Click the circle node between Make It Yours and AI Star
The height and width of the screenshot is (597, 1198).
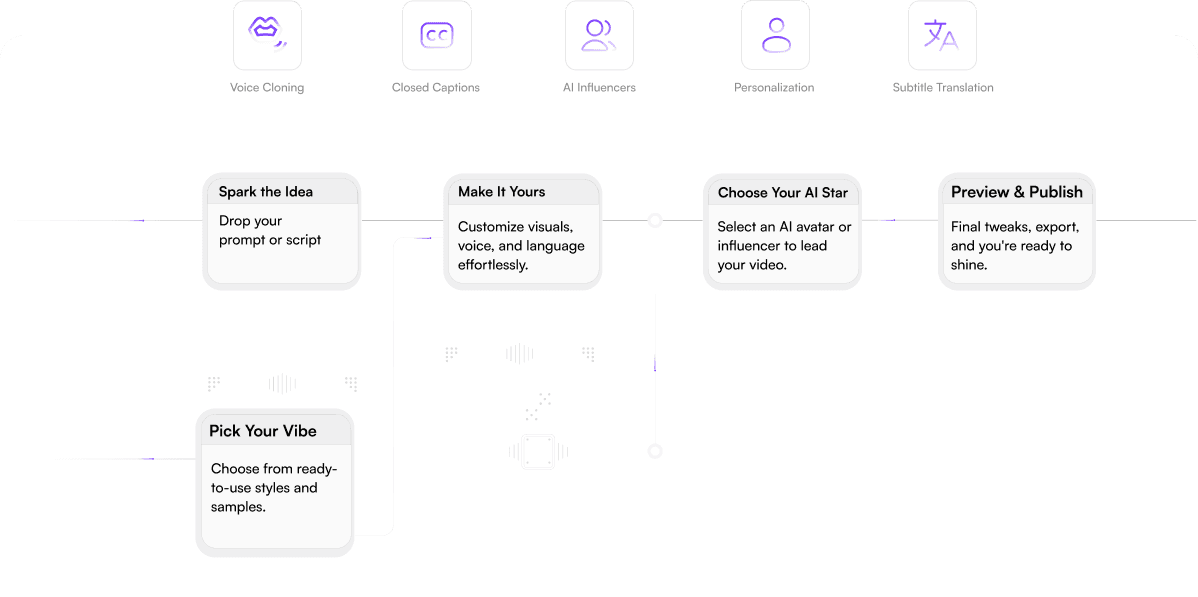pyautogui.click(x=655, y=220)
